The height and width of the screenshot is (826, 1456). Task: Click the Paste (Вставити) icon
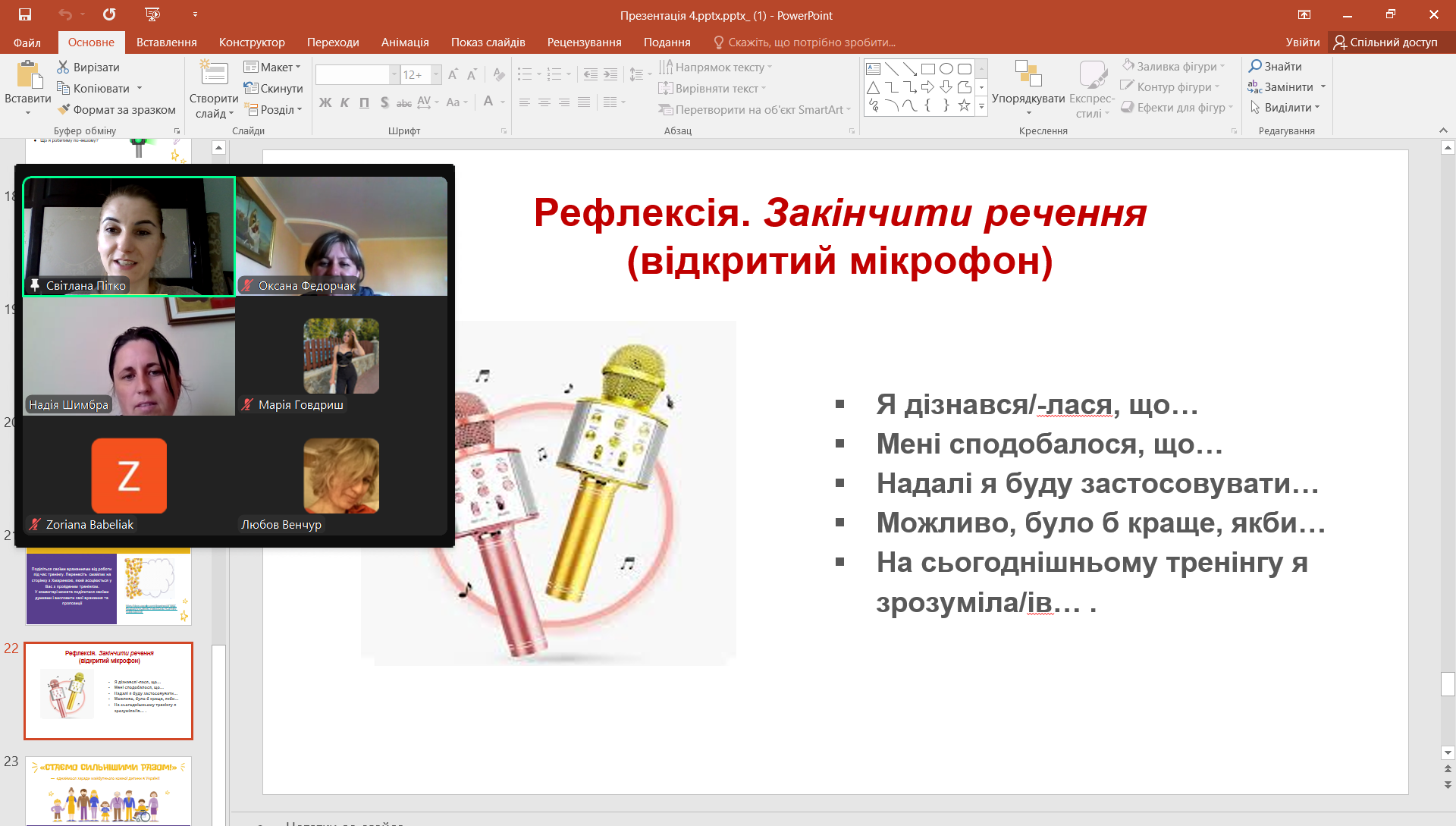pos(28,77)
